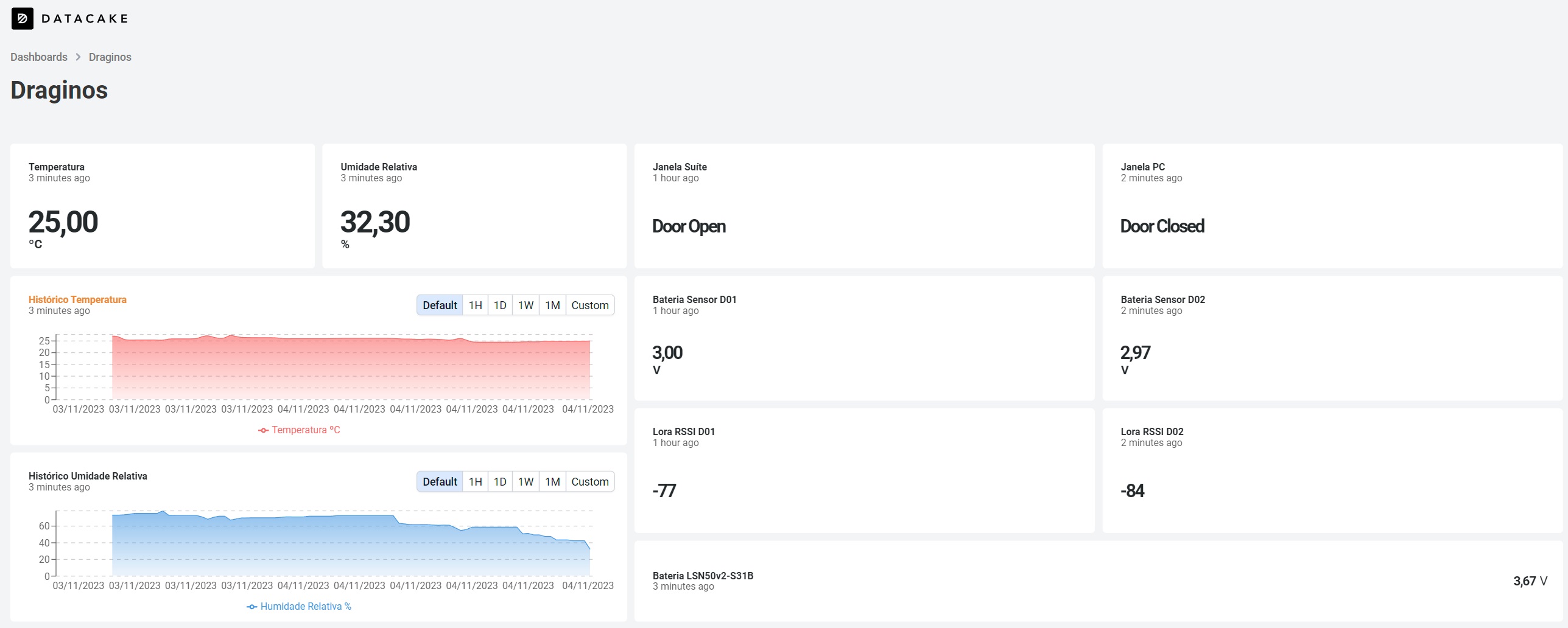
Task: Click the 3,67 V battery reading
Action: [x=1530, y=581]
